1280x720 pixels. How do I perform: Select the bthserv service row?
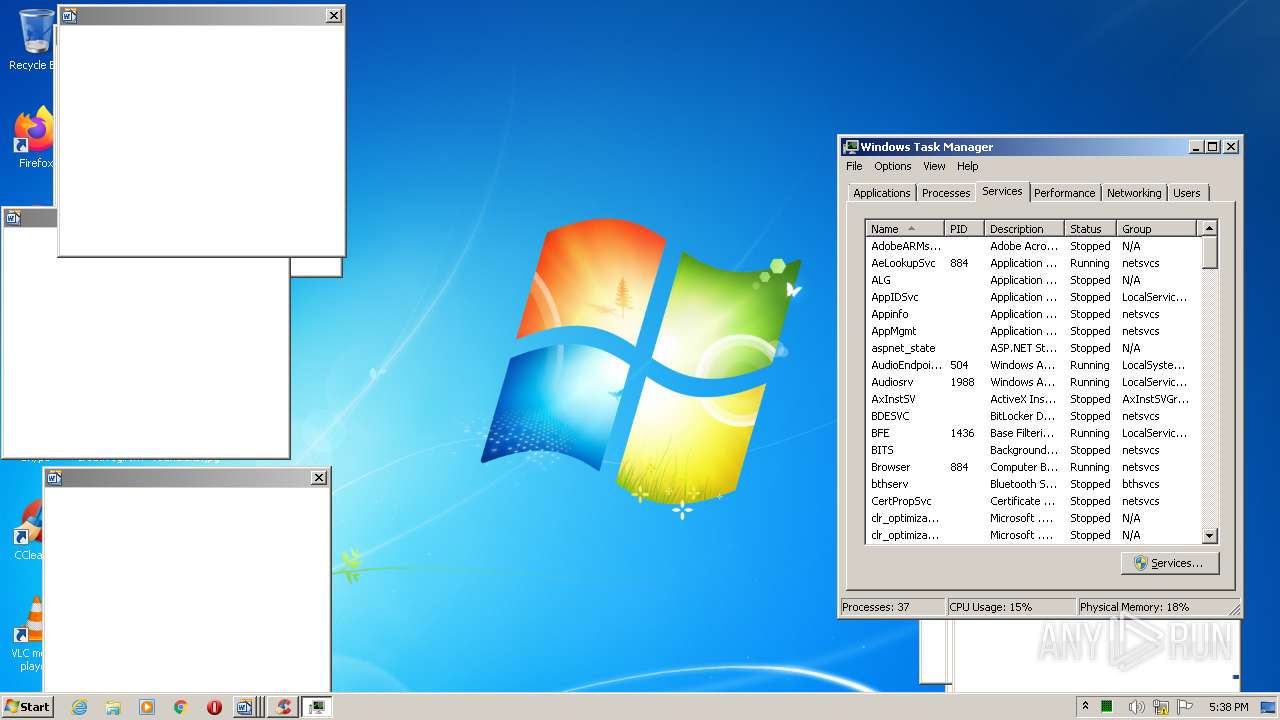[1033, 484]
